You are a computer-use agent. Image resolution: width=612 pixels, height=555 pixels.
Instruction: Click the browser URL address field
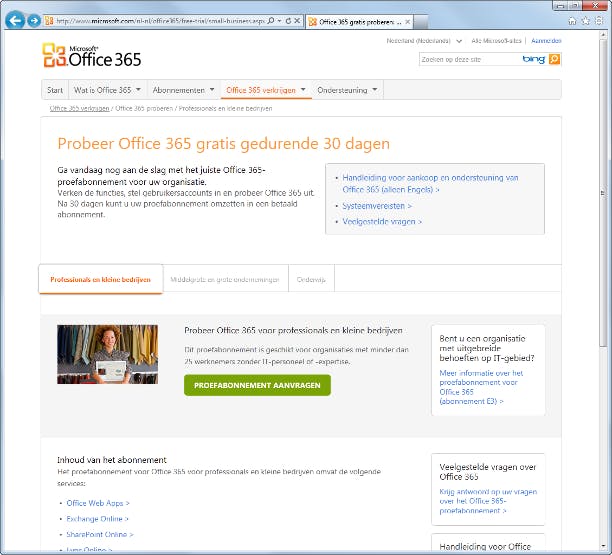[160, 21]
